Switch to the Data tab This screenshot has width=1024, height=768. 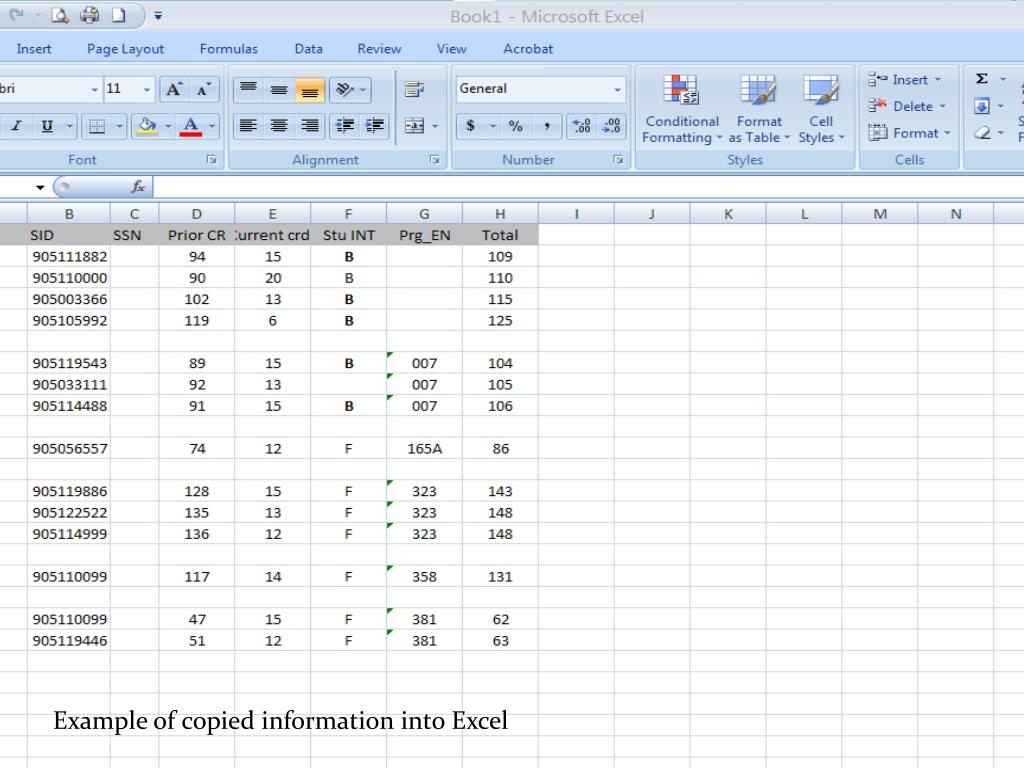coord(308,49)
